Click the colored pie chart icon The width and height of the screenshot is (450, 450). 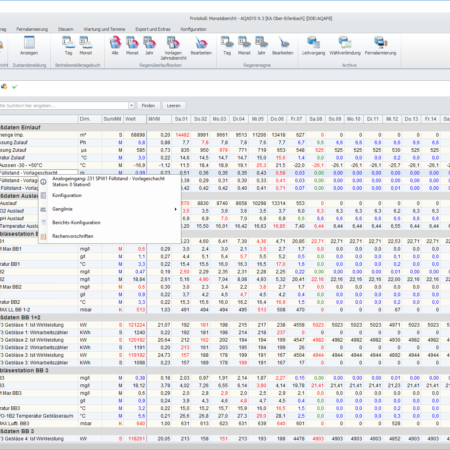pos(4,87)
